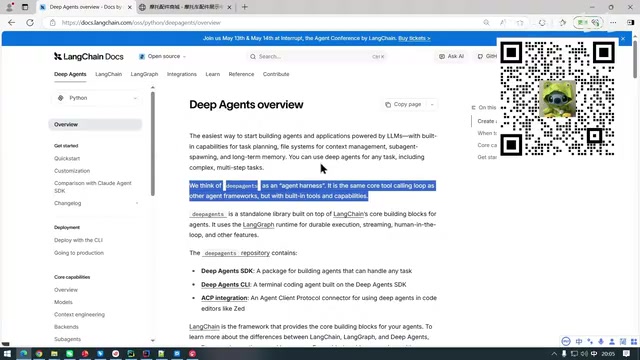Select the Reference nav tab
640x360 pixels.
pyautogui.click(x=241, y=74)
